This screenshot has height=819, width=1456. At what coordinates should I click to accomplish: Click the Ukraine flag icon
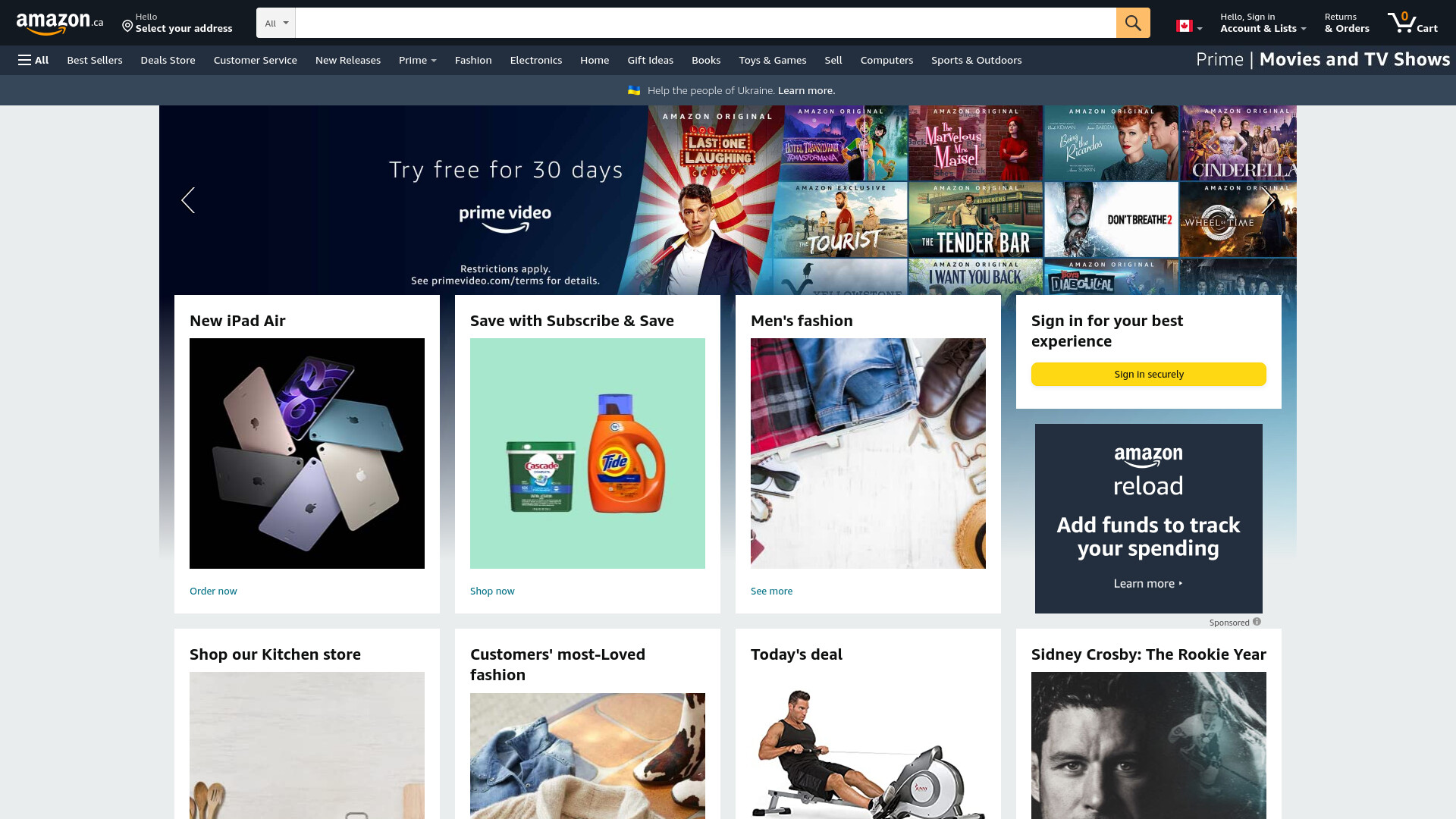[x=634, y=90]
